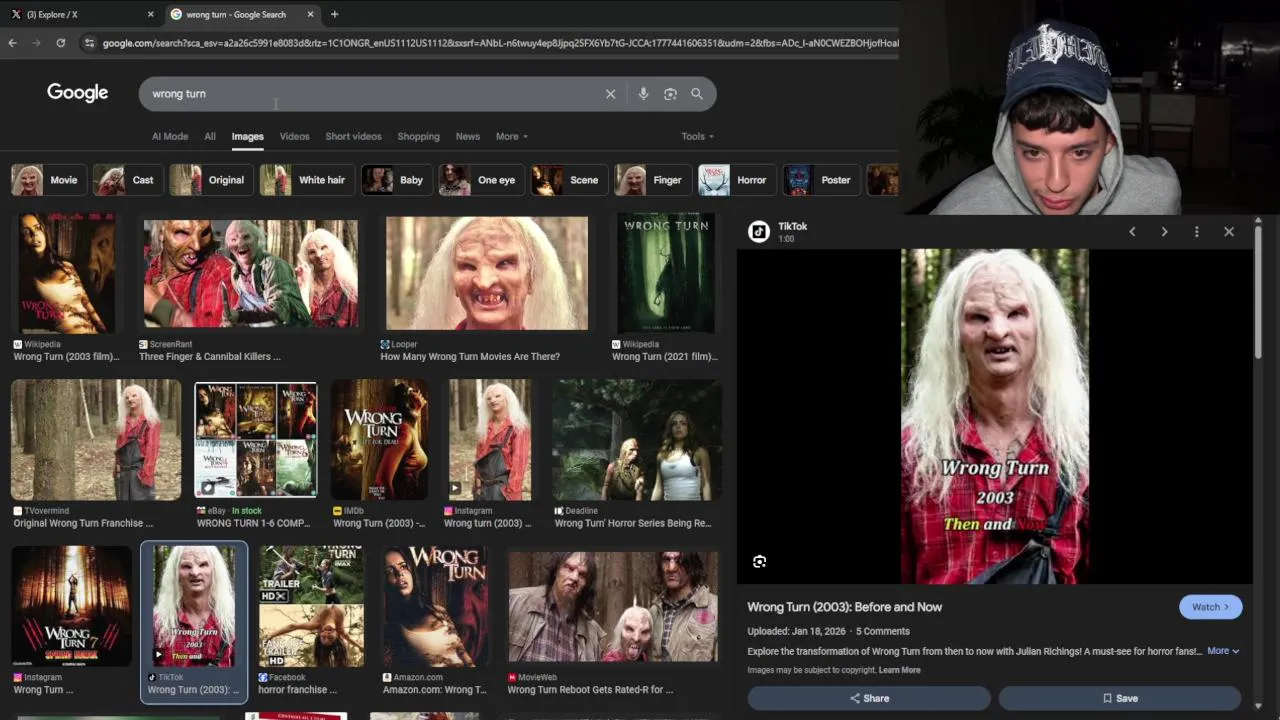Select the Images tab
1280x720 pixels.
pyautogui.click(x=247, y=136)
